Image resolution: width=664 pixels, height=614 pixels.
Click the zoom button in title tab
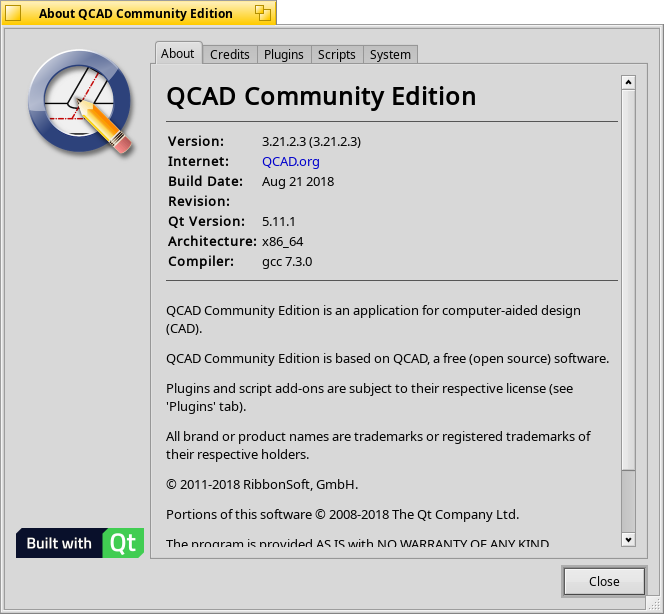tap(263, 13)
